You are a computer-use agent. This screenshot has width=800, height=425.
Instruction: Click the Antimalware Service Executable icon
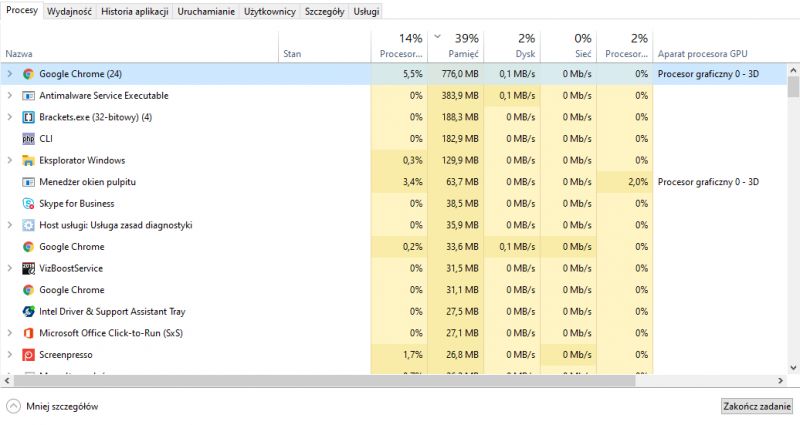coord(28,95)
